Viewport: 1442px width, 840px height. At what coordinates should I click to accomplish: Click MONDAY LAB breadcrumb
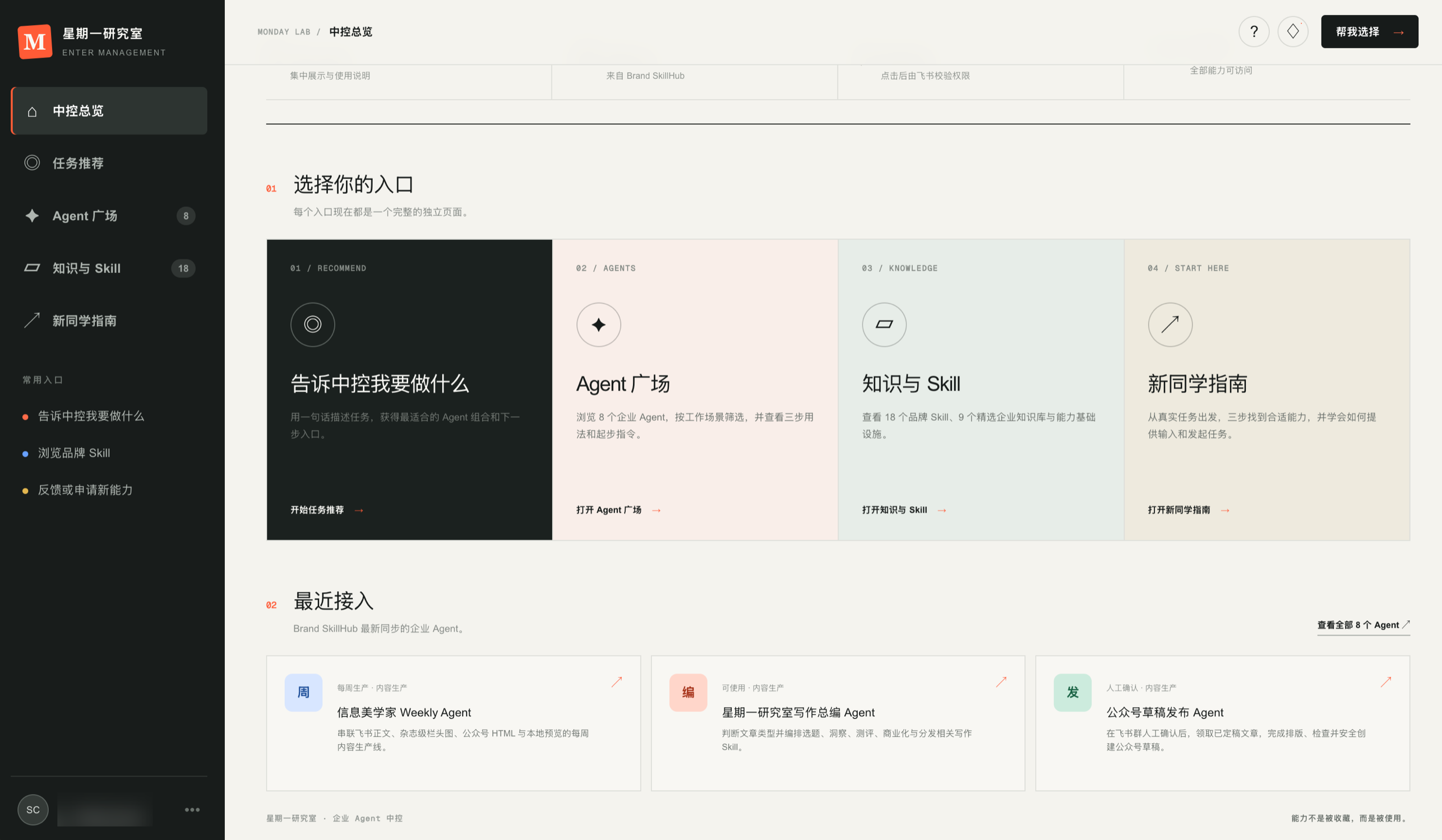click(x=284, y=32)
